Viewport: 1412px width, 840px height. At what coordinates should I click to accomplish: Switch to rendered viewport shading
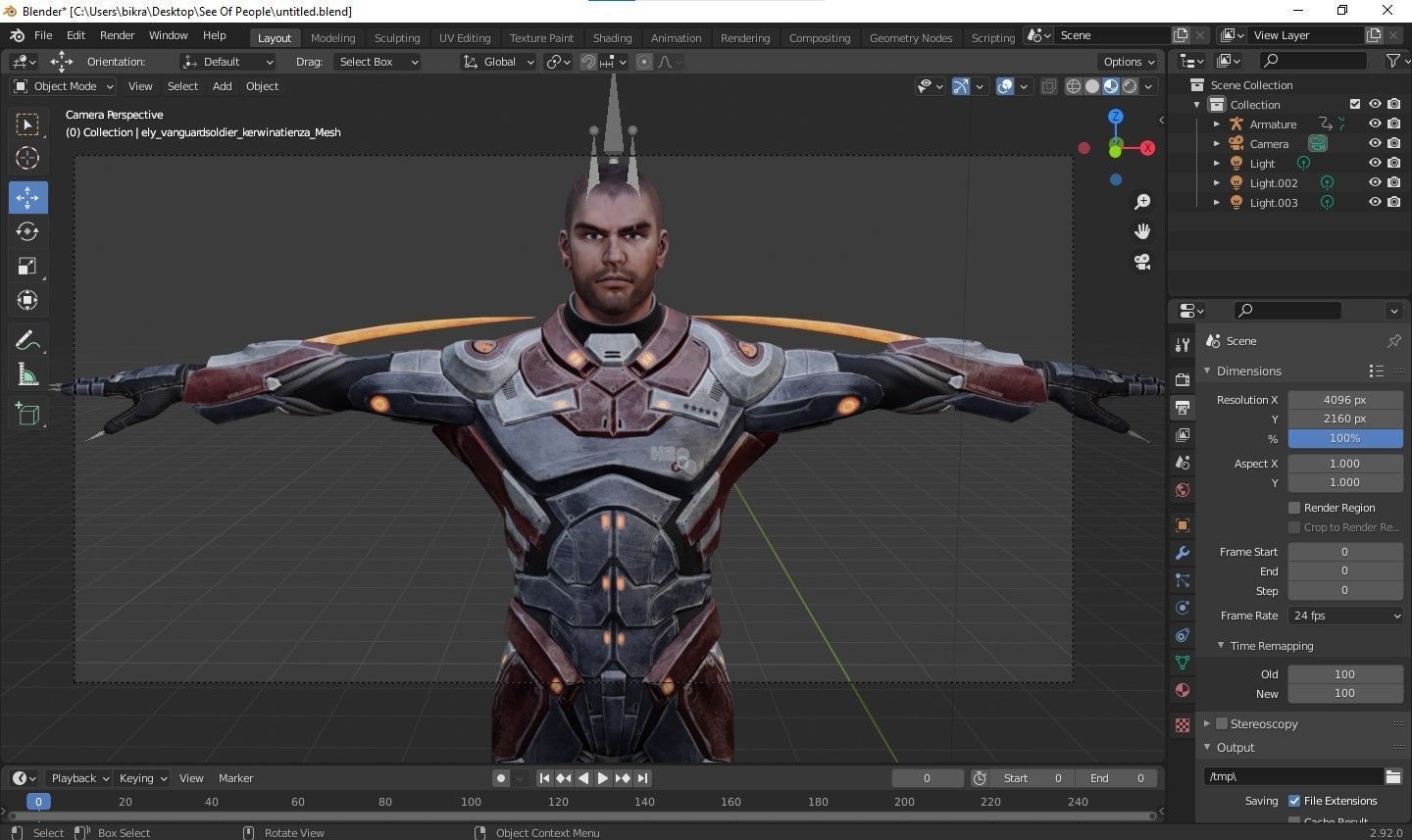point(1130,86)
